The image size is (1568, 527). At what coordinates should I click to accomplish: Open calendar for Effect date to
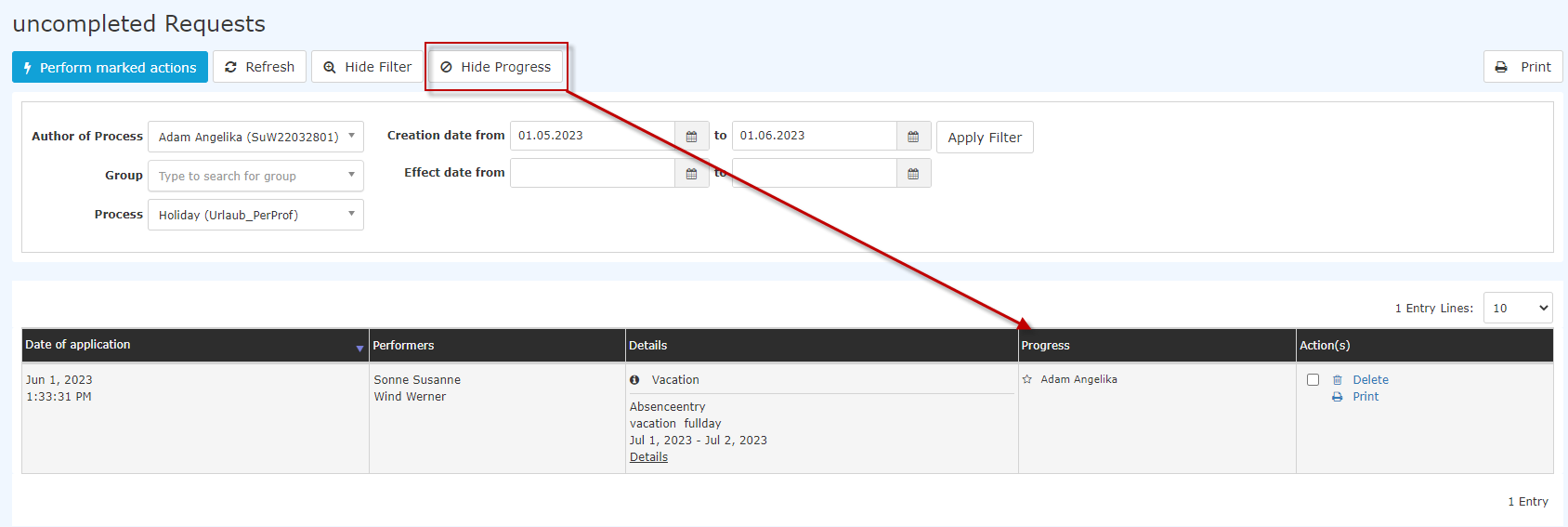[x=914, y=174]
